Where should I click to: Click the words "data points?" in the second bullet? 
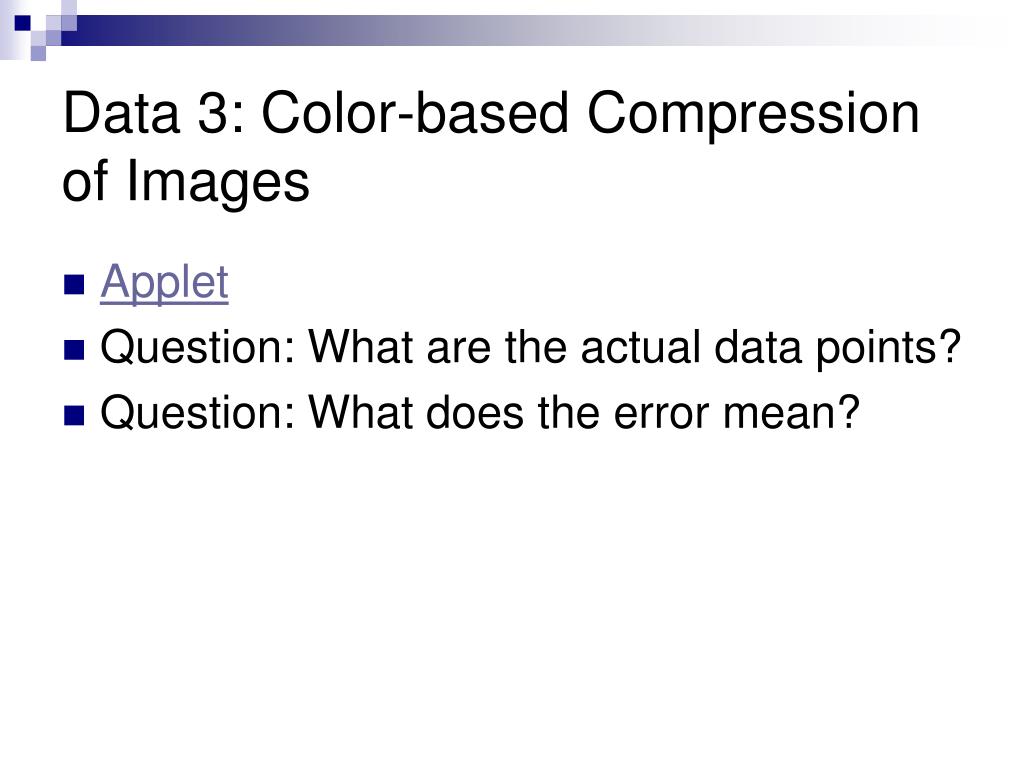point(837,348)
